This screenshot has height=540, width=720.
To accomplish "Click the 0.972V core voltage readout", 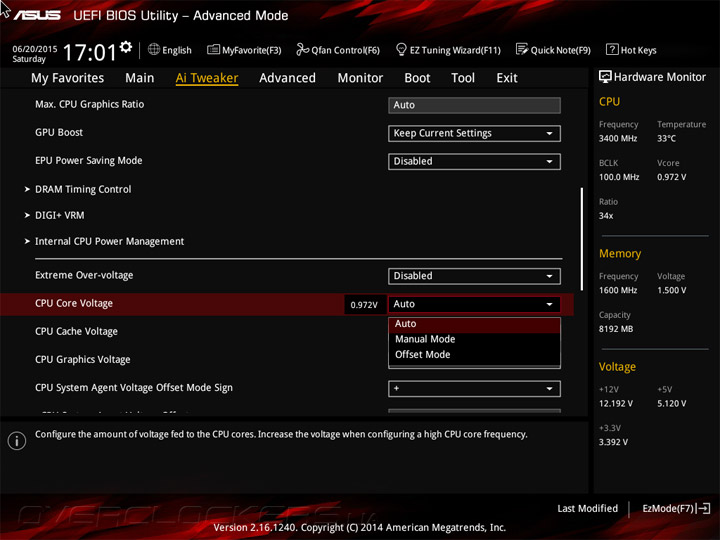I will [364, 305].
